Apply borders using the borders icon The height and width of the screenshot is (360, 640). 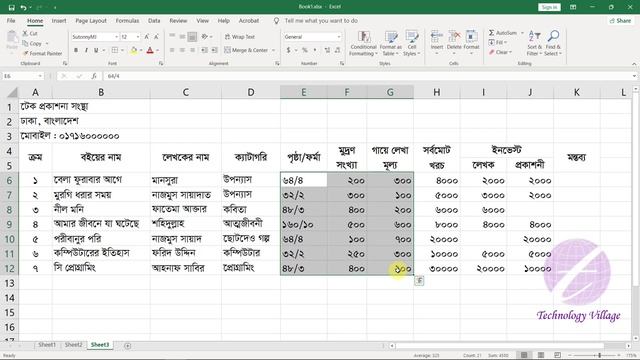(x=115, y=50)
